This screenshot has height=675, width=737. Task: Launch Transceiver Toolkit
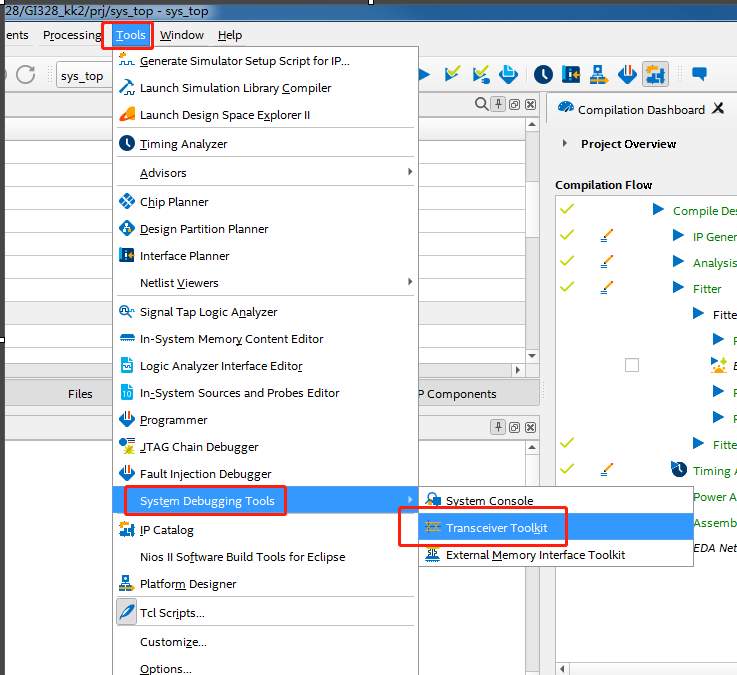(x=556, y=527)
